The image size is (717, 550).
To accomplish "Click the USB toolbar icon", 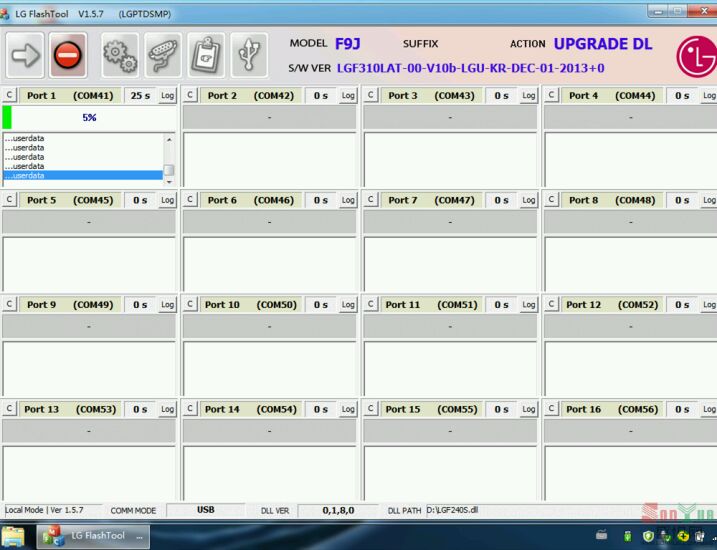I will point(249,55).
